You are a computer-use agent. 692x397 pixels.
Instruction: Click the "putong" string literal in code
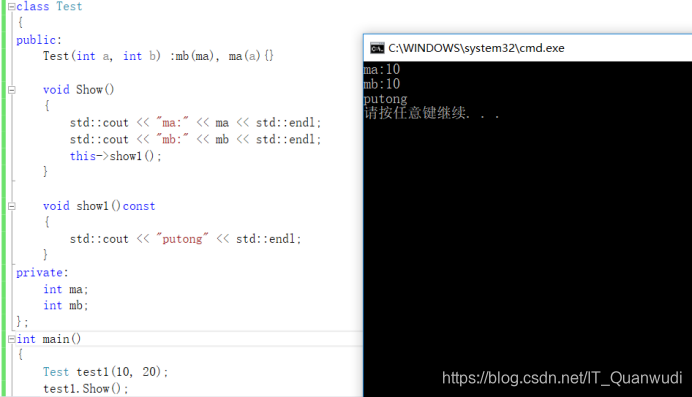(x=182, y=239)
